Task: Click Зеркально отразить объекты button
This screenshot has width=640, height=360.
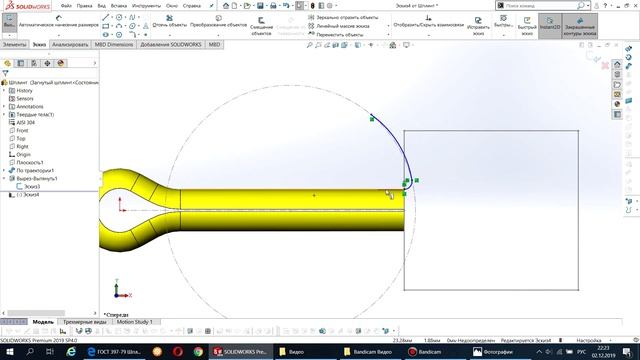Action: (x=343, y=17)
